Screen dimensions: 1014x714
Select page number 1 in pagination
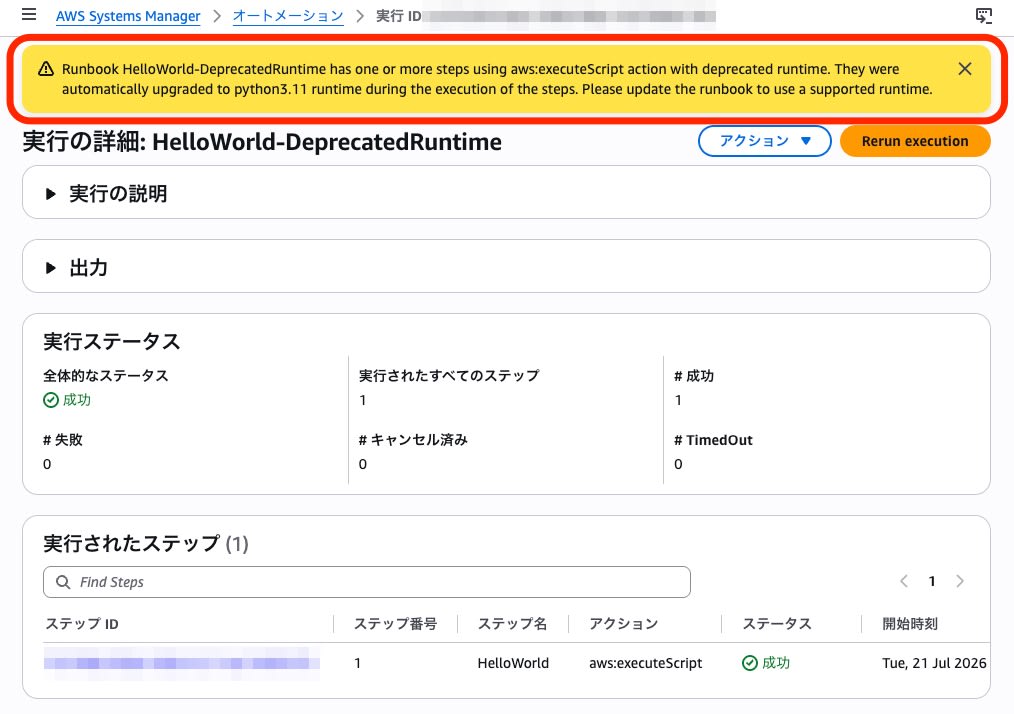[932, 581]
